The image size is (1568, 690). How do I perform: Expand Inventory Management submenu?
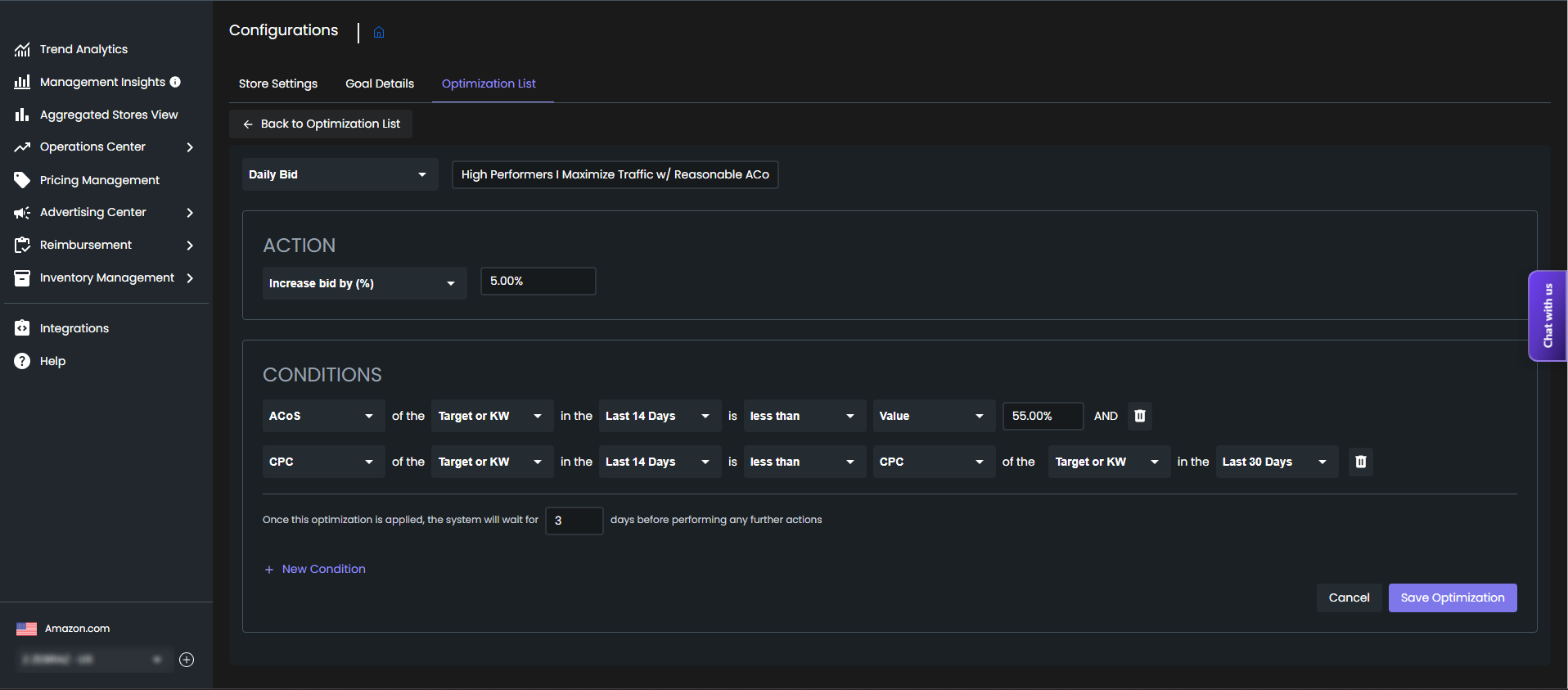pos(190,278)
